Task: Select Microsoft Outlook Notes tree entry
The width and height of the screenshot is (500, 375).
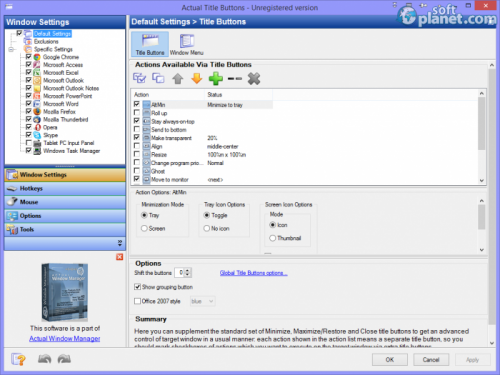Action: 71,88
